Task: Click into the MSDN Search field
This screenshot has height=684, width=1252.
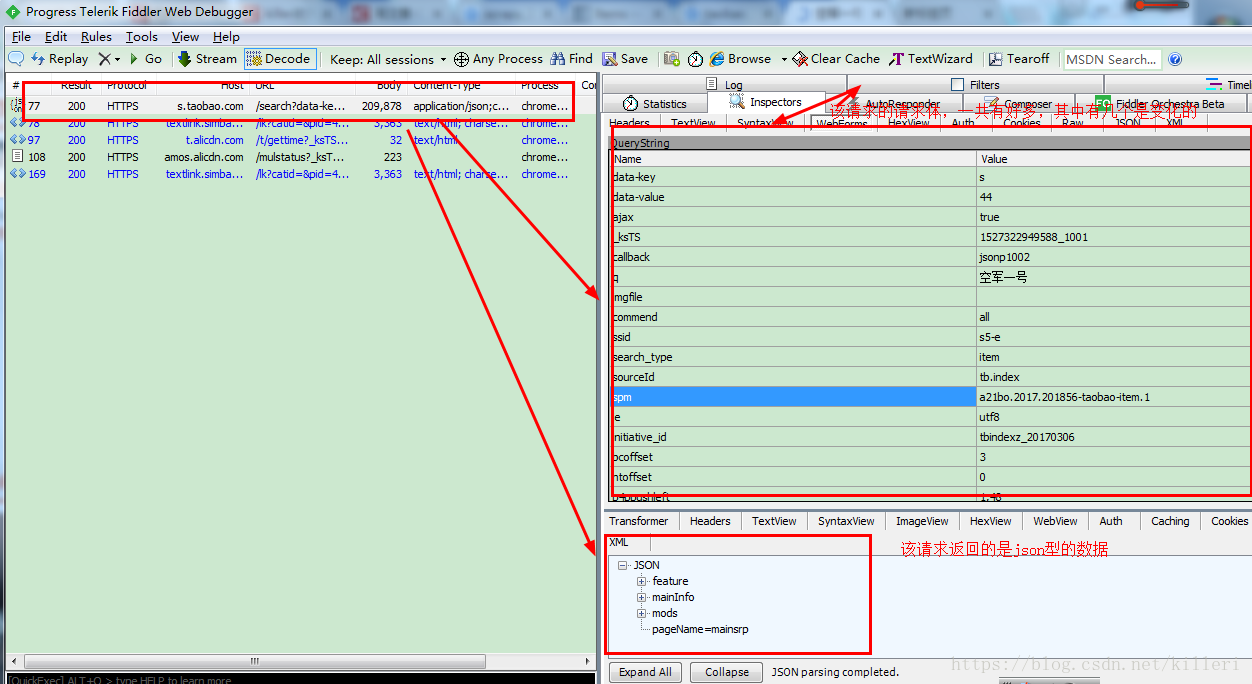Action: pos(1112,59)
